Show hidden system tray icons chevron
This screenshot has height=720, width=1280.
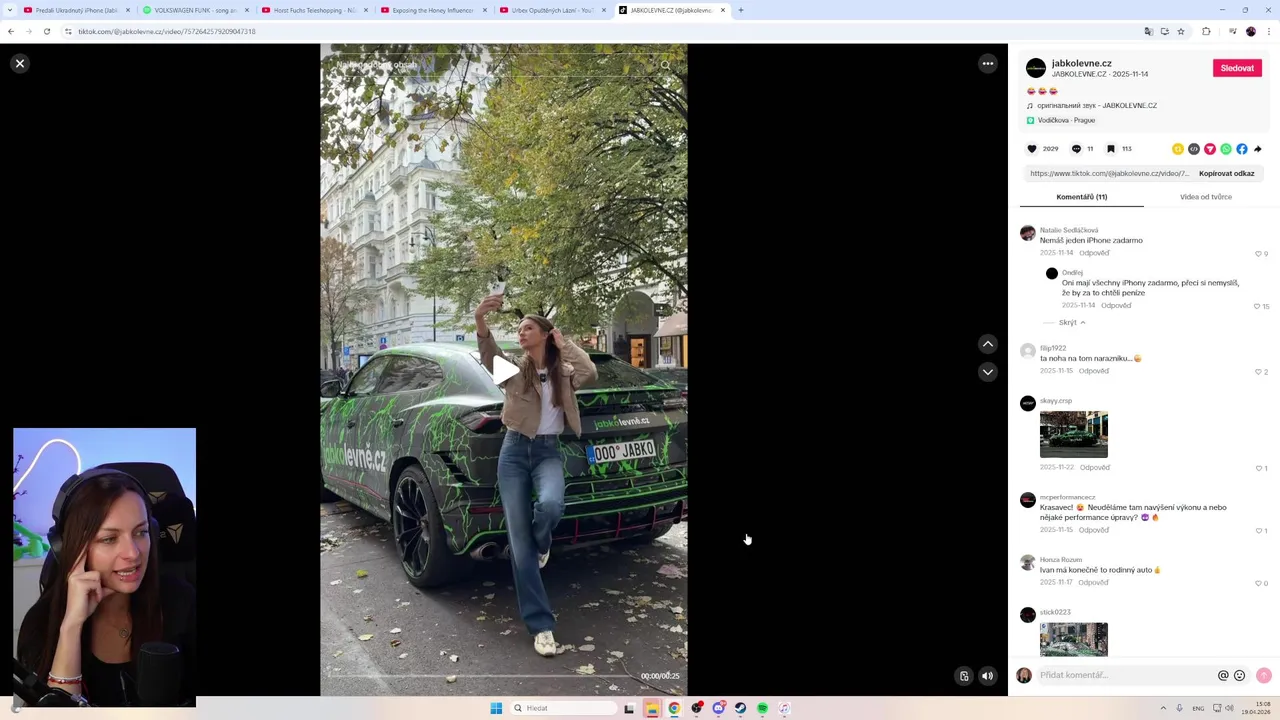1163,708
